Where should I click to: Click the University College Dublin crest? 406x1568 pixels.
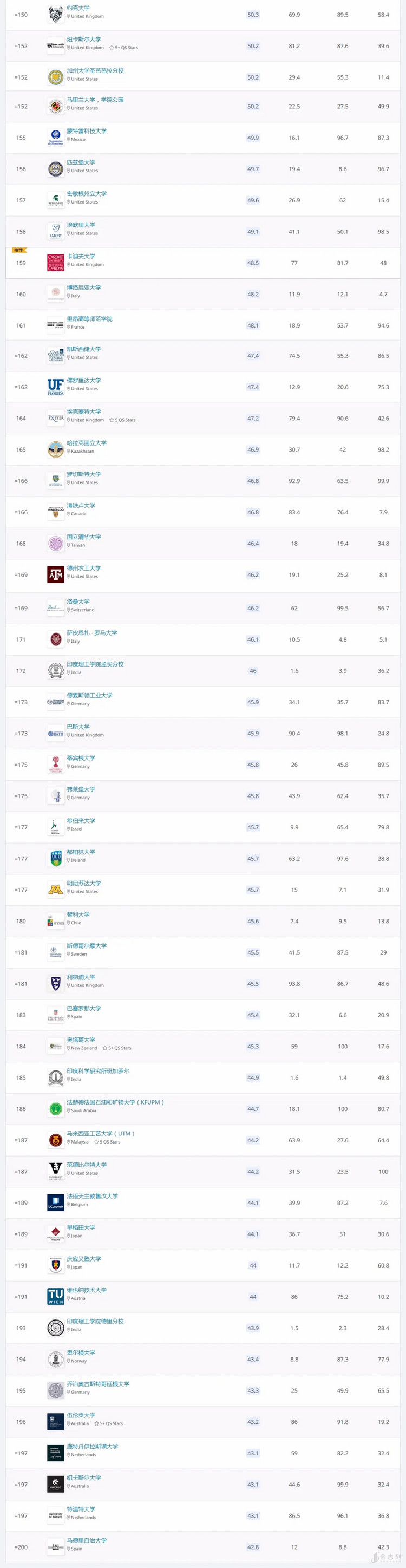[x=55, y=859]
